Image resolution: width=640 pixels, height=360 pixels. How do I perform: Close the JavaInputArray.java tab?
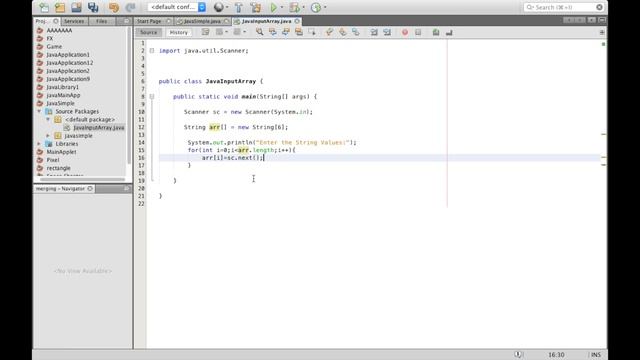[297, 21]
